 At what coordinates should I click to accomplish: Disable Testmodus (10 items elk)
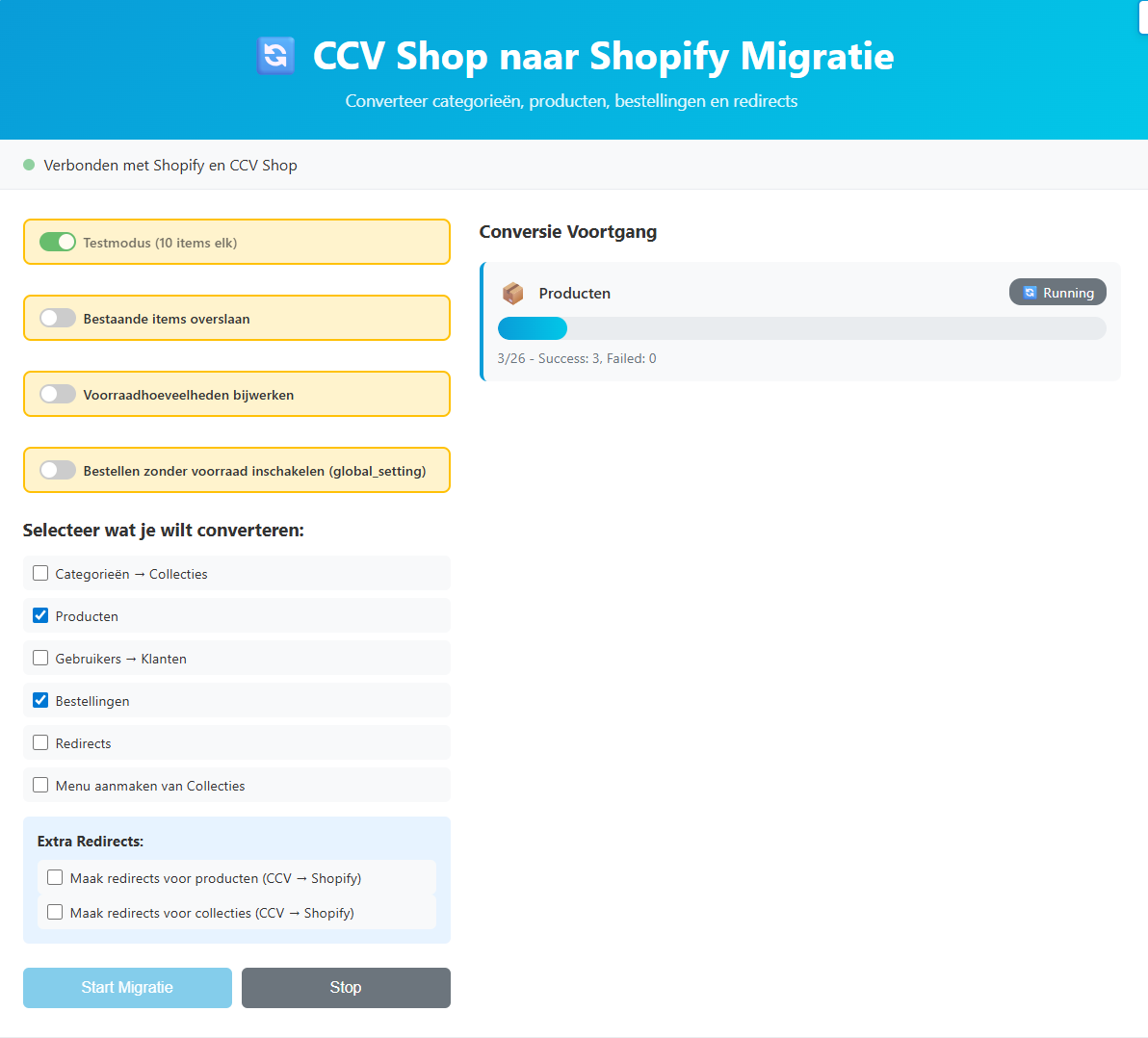(x=58, y=242)
